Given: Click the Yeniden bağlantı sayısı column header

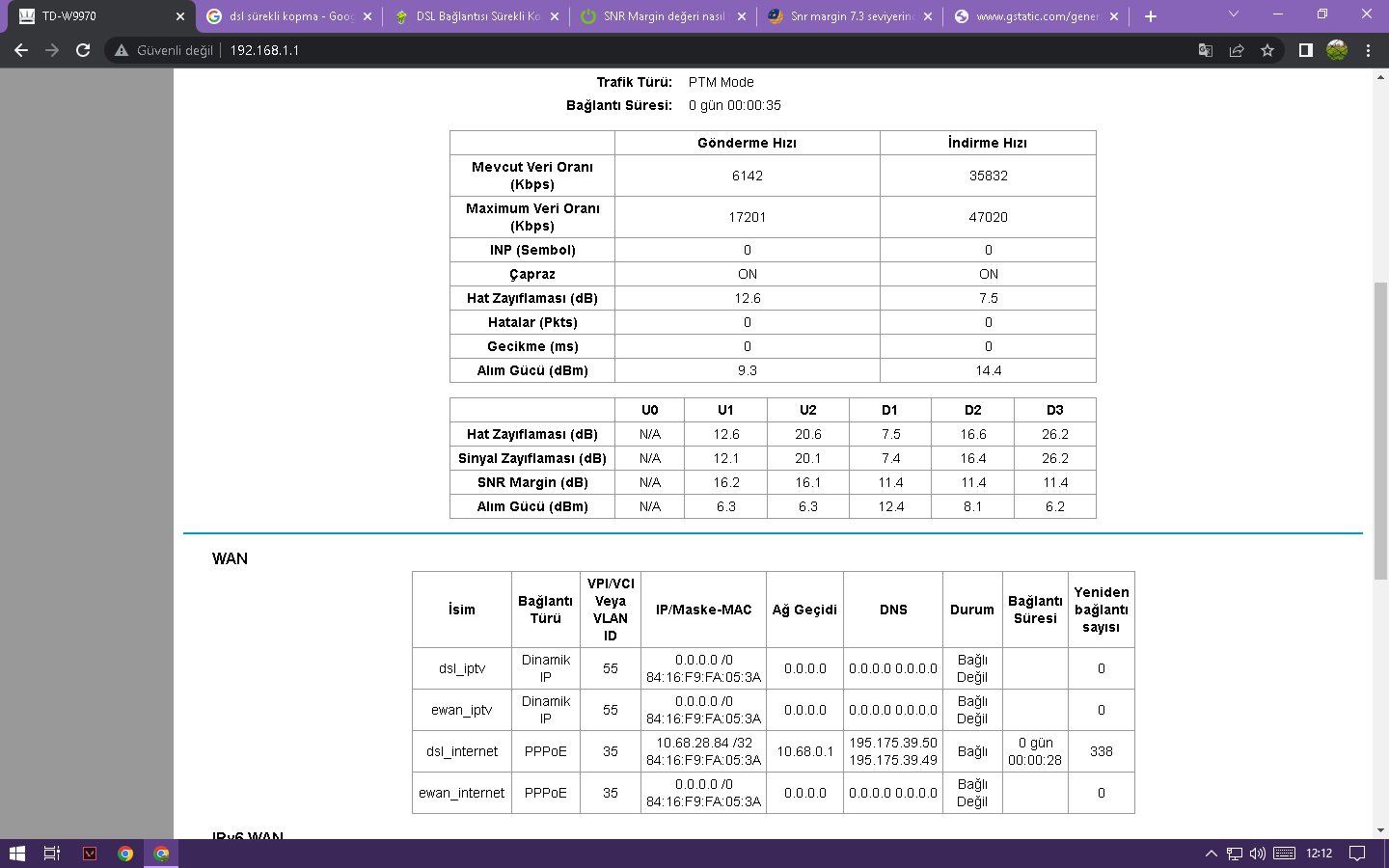Looking at the screenshot, I should tap(1102, 610).
